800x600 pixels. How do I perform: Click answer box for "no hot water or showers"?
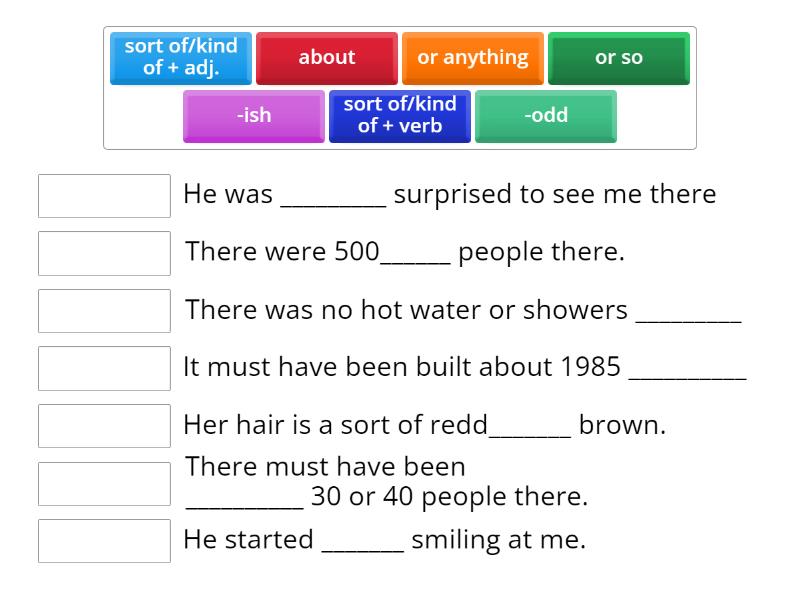(x=104, y=311)
